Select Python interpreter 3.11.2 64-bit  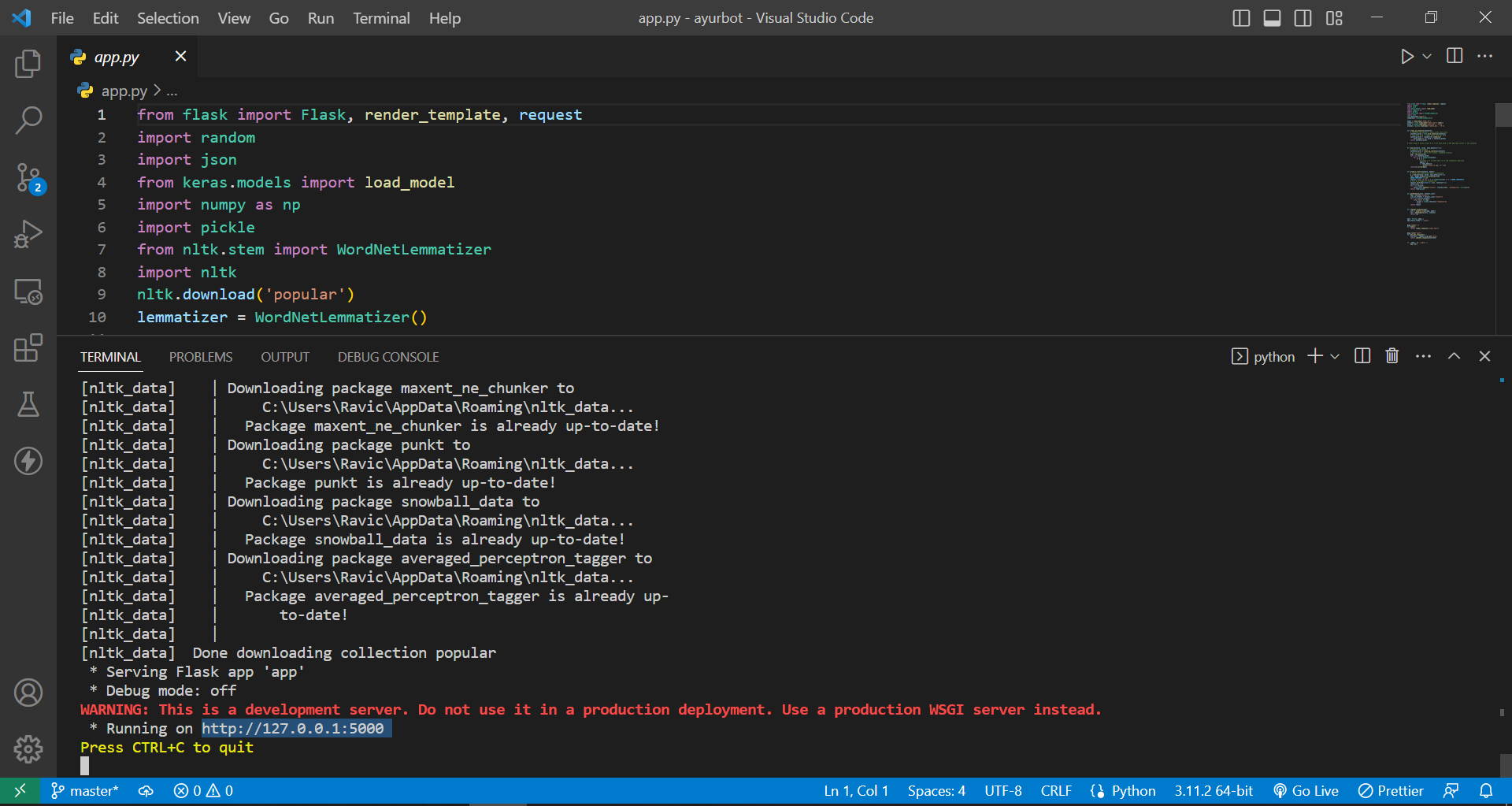[x=1214, y=790]
